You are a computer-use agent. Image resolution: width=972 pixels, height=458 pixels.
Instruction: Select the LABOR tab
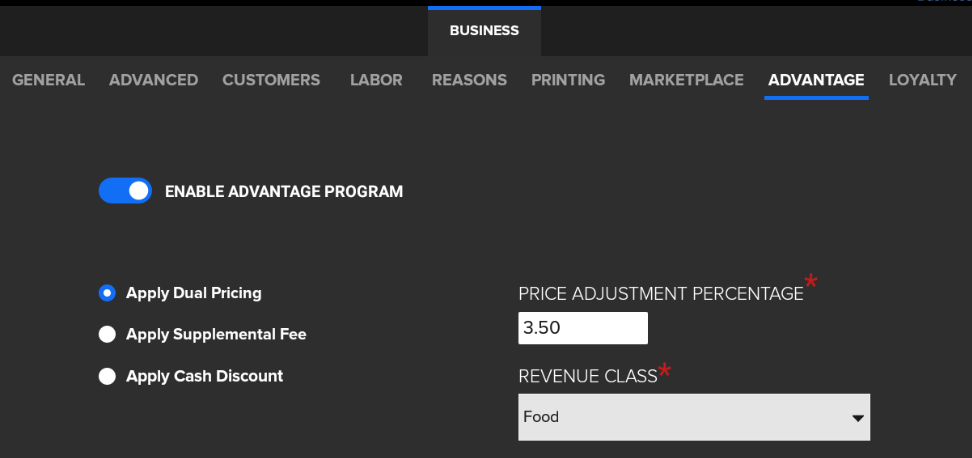point(376,80)
